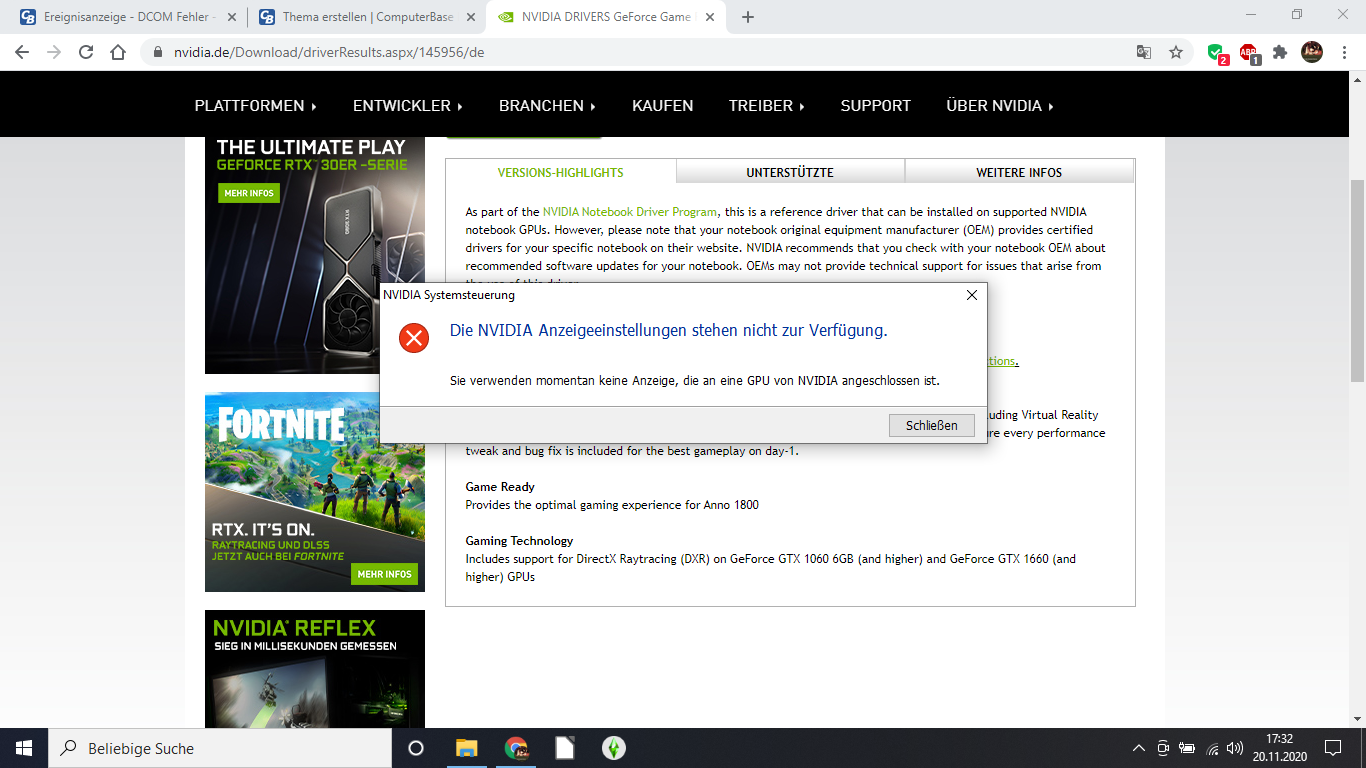
Task: Click the volume speaker tray icon
Action: pos(1235,748)
